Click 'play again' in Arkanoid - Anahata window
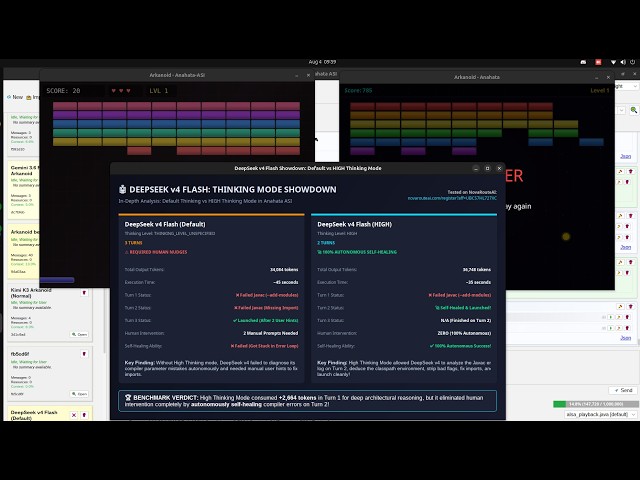640x480 pixels. (518, 206)
